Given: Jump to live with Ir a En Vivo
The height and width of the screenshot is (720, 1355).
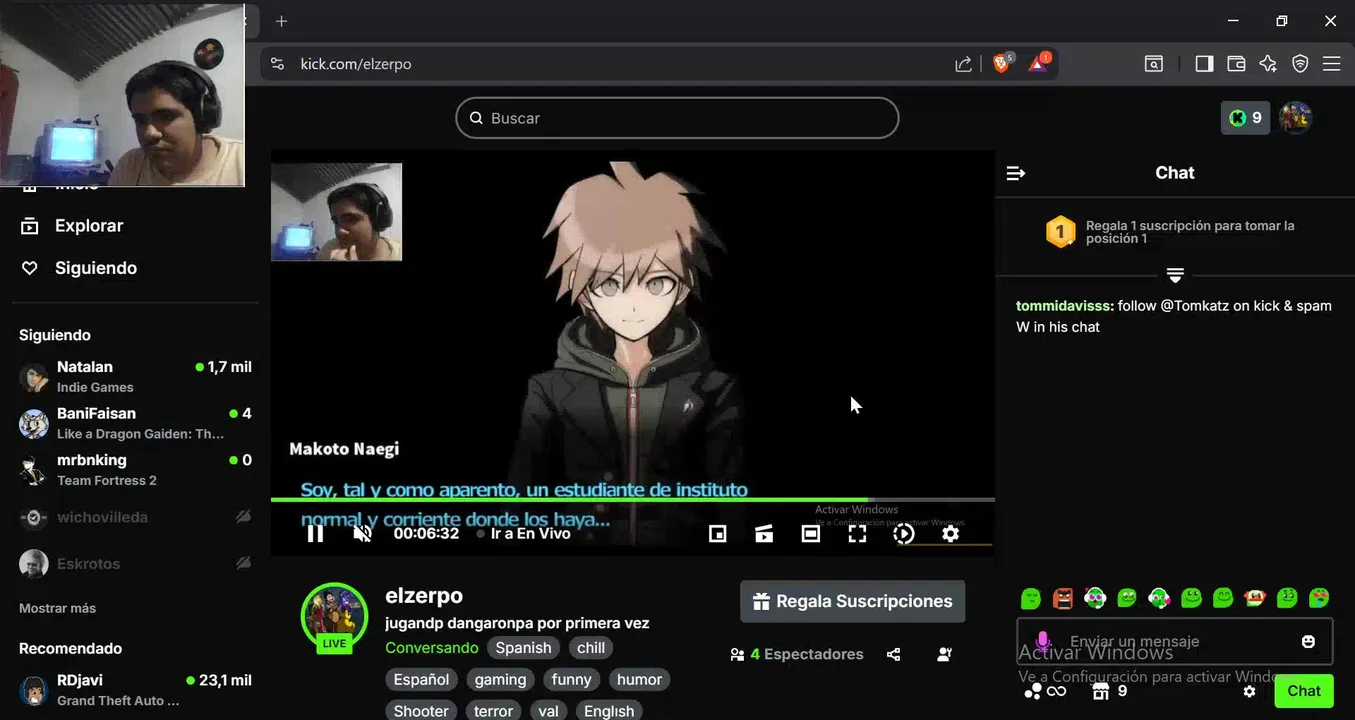Looking at the screenshot, I should pos(523,534).
